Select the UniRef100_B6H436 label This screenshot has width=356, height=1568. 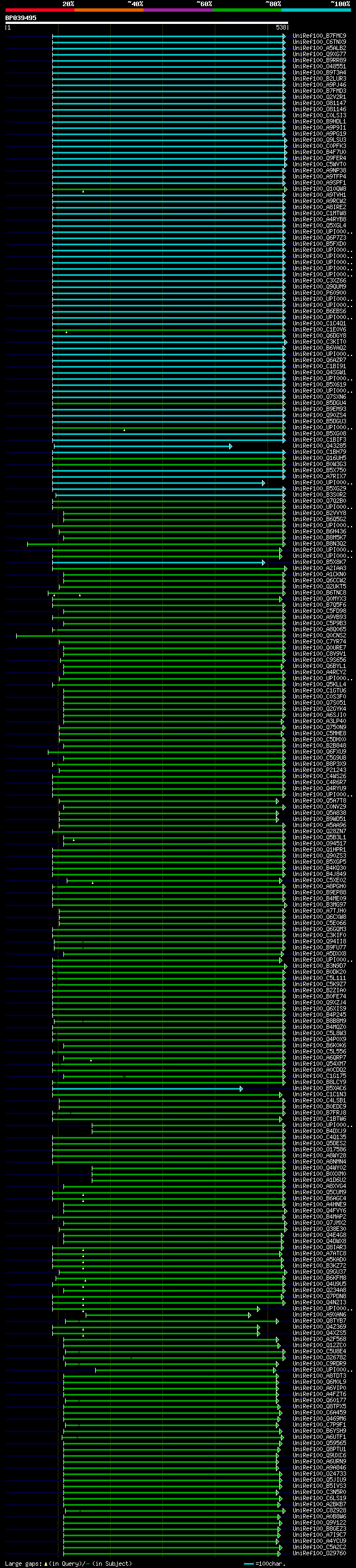pos(319,532)
